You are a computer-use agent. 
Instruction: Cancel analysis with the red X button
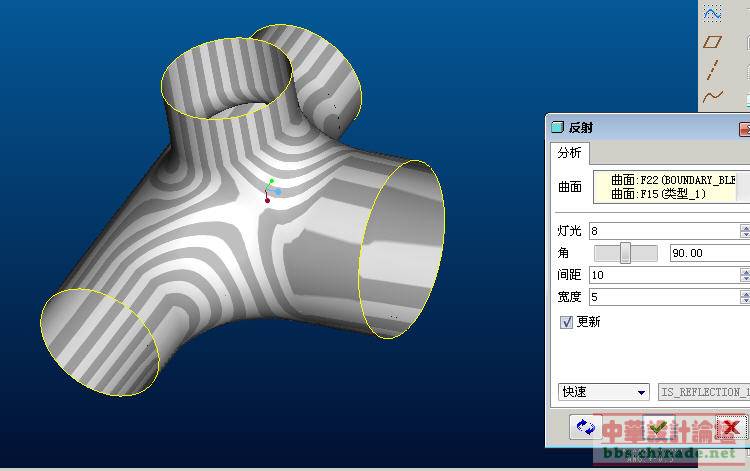click(731, 428)
